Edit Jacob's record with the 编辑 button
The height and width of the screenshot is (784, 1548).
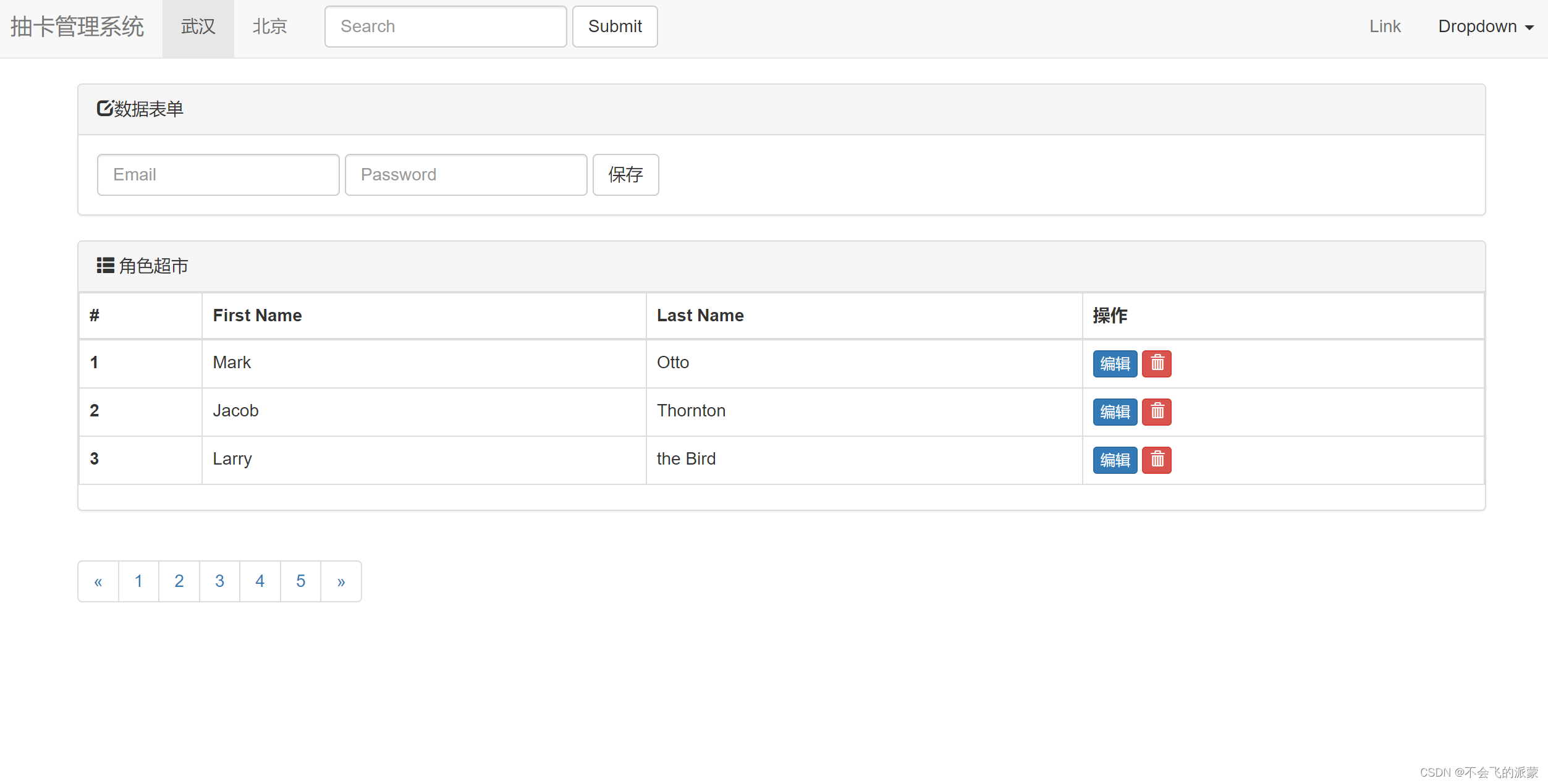1114,411
